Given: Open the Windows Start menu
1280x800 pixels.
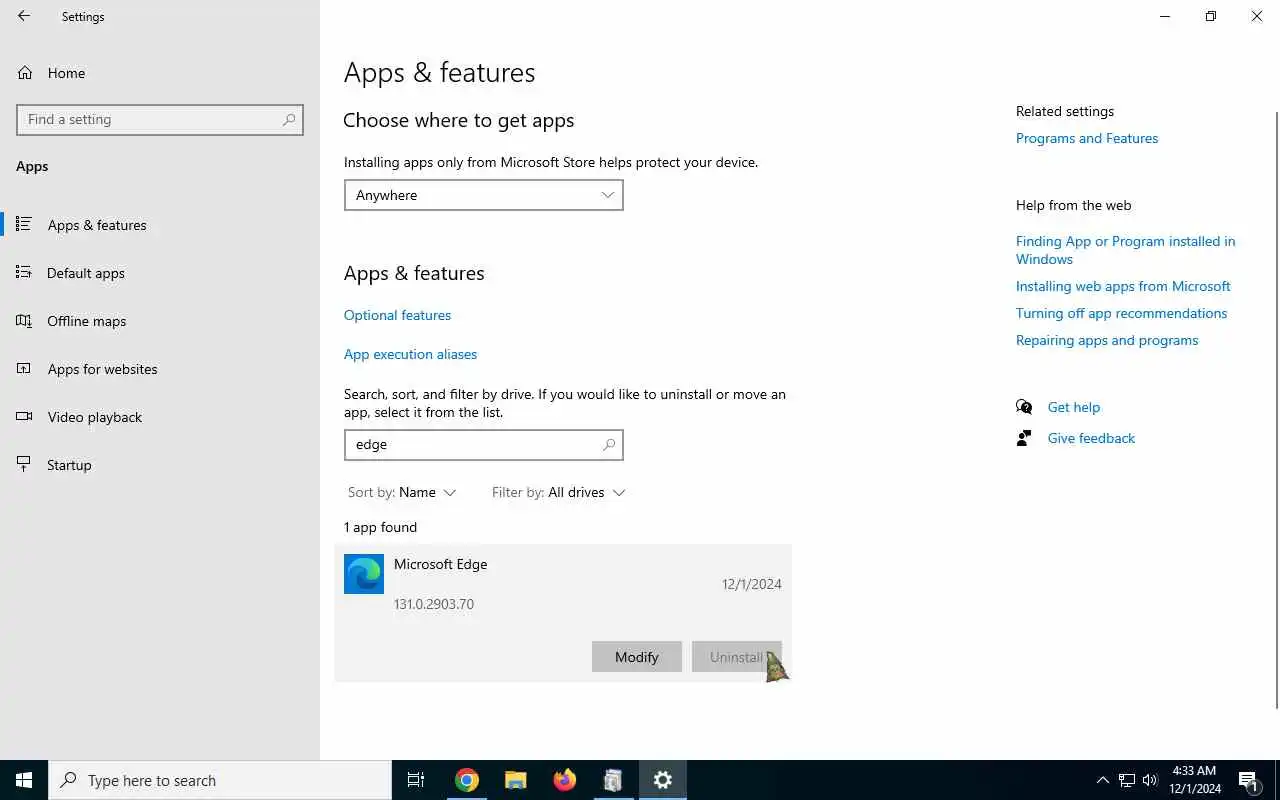Looking at the screenshot, I should (24, 780).
